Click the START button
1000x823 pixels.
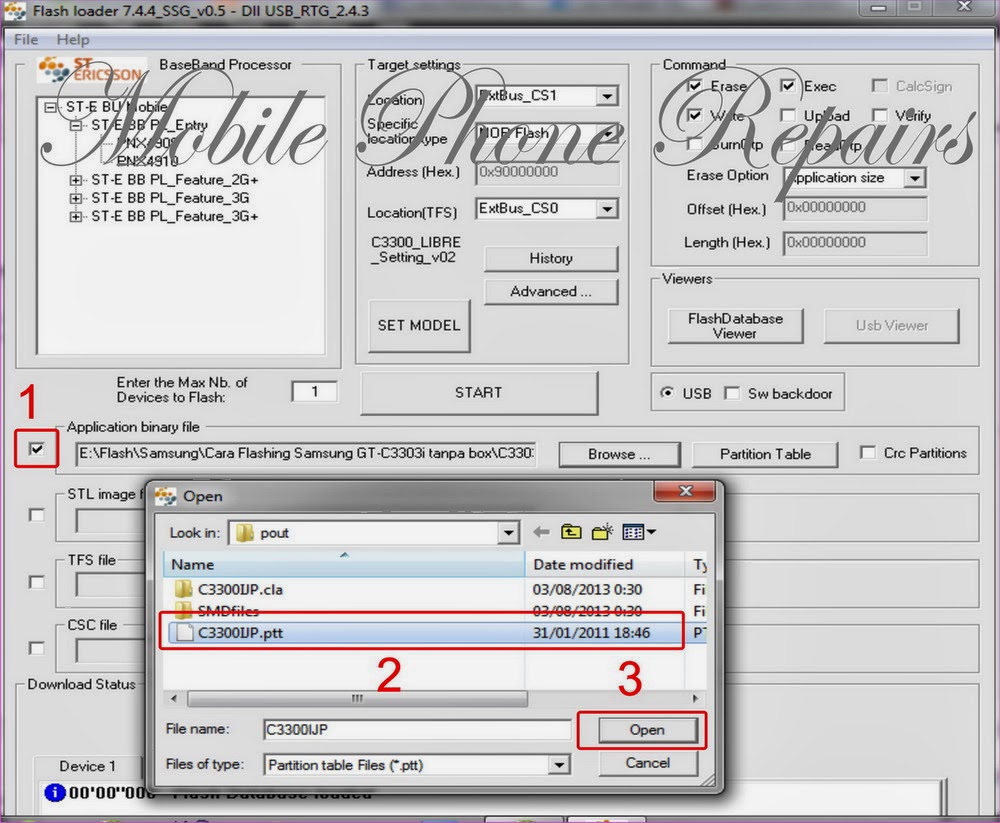[x=479, y=392]
